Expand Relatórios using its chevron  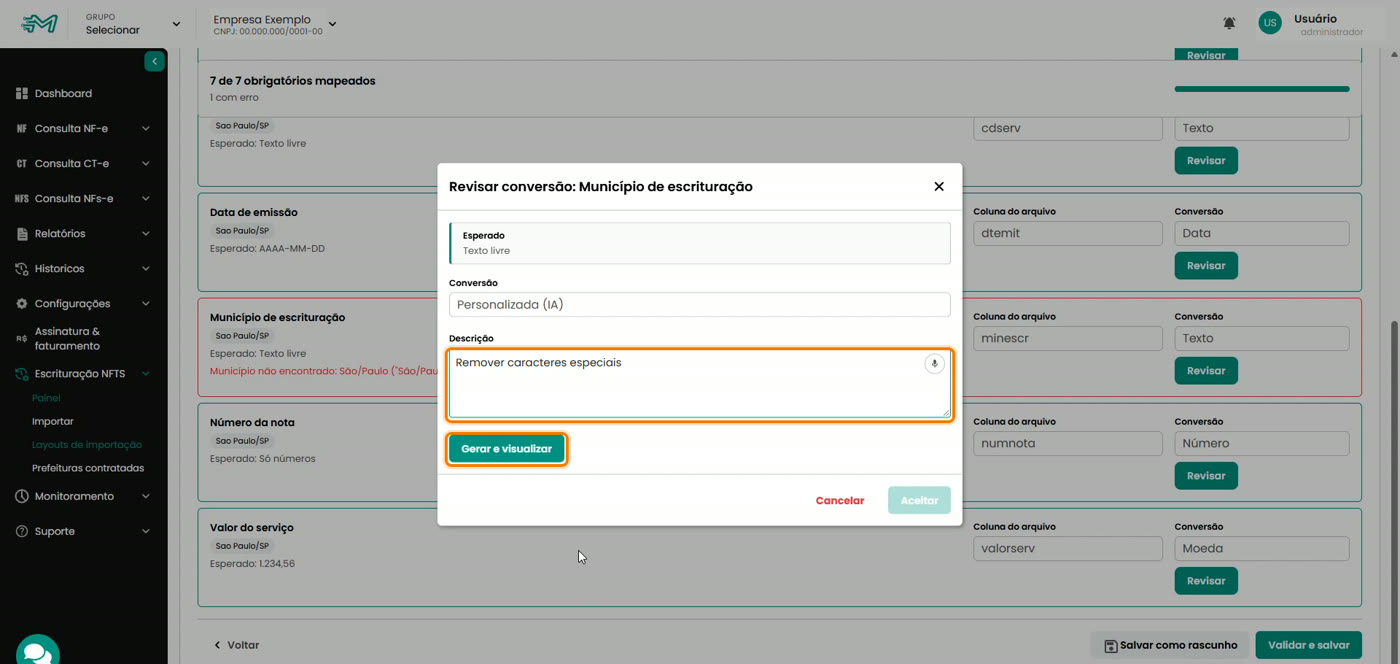146,234
